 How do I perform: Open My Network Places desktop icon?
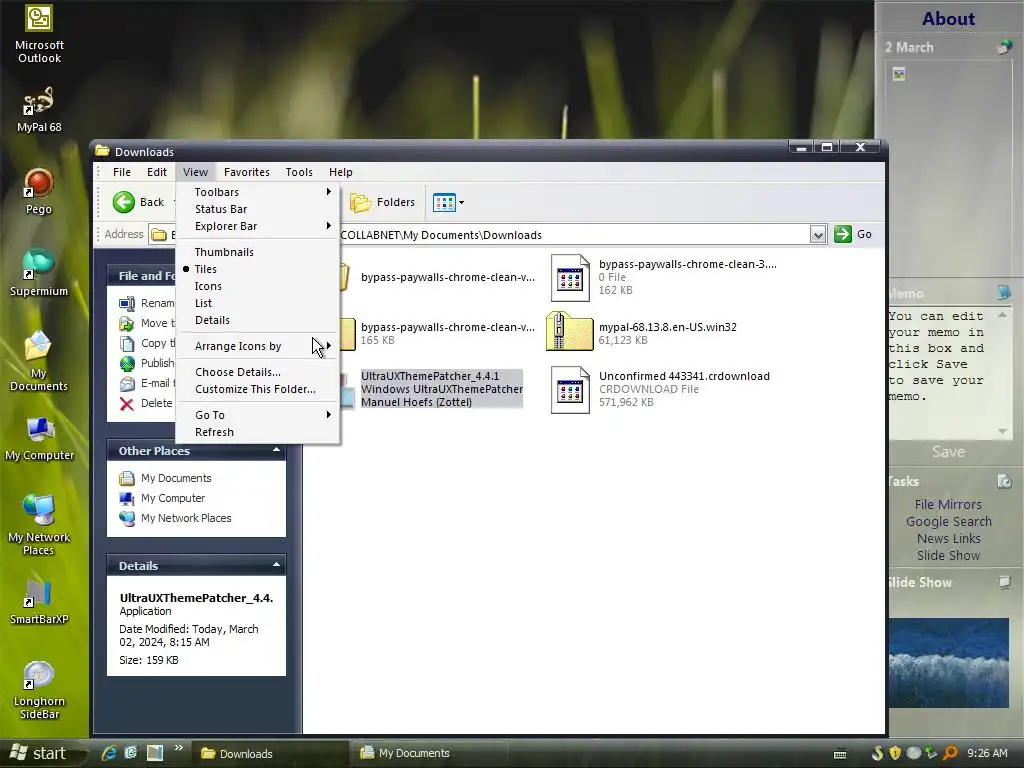pyautogui.click(x=39, y=525)
